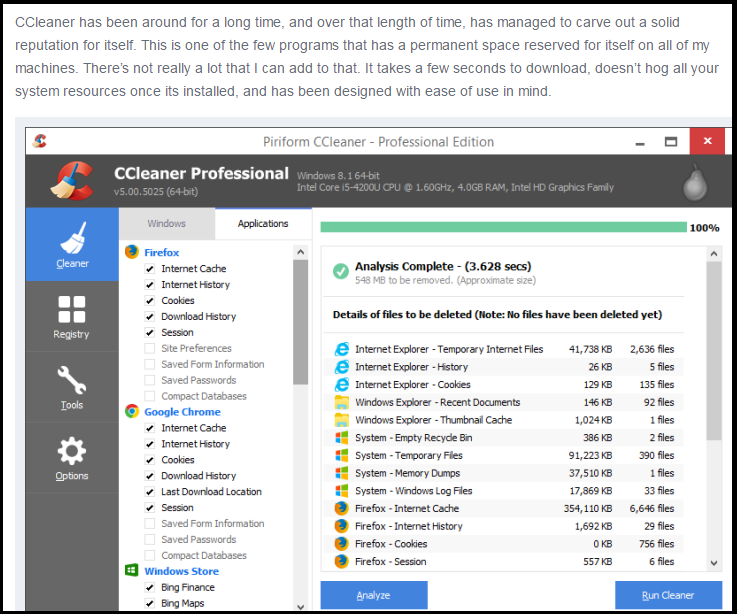Uncheck Firefox Internet History checkbox
737x614 pixels.
click(150, 285)
